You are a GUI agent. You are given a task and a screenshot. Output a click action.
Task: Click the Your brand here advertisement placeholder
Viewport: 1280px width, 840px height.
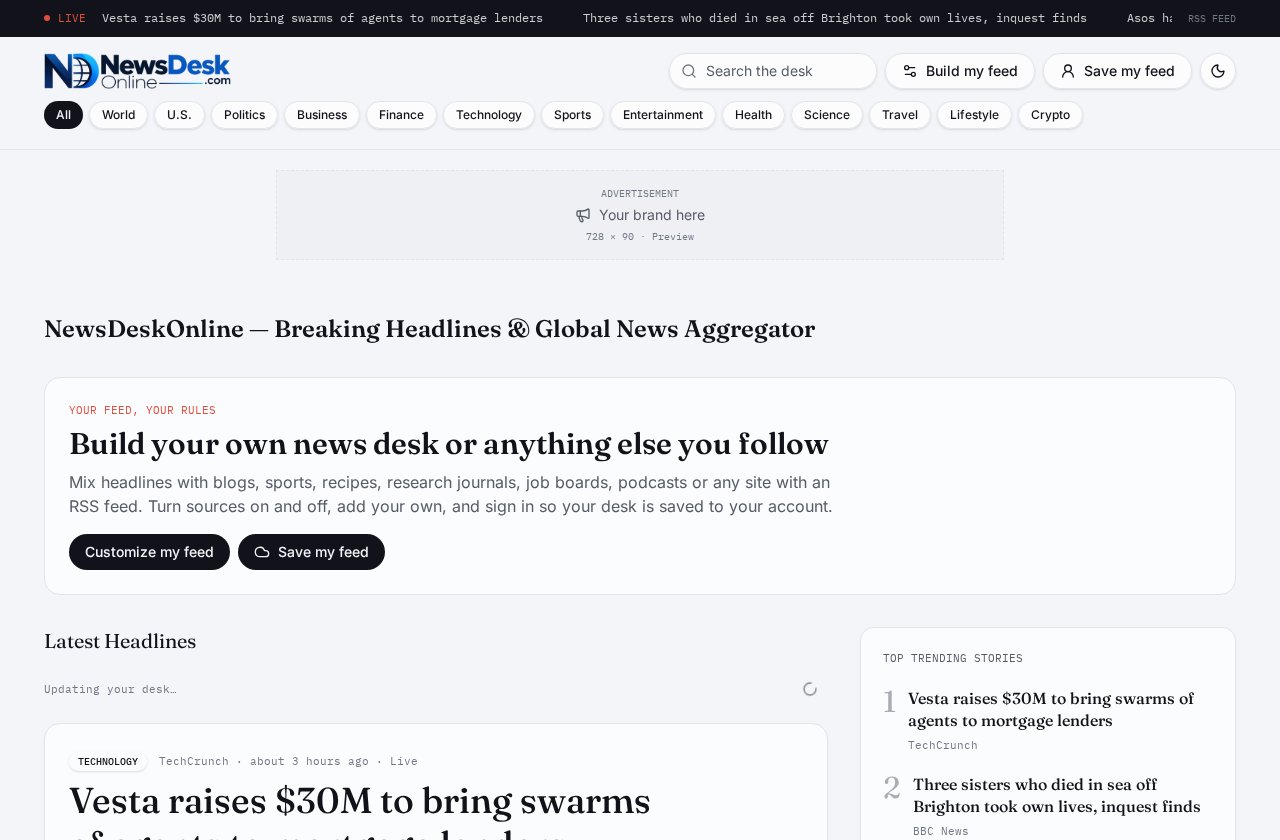click(x=640, y=215)
